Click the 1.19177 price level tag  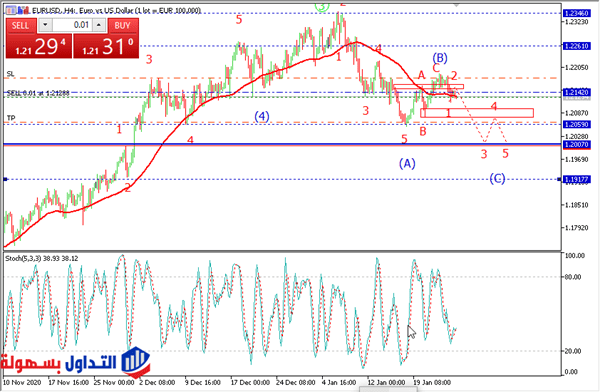pos(577,179)
